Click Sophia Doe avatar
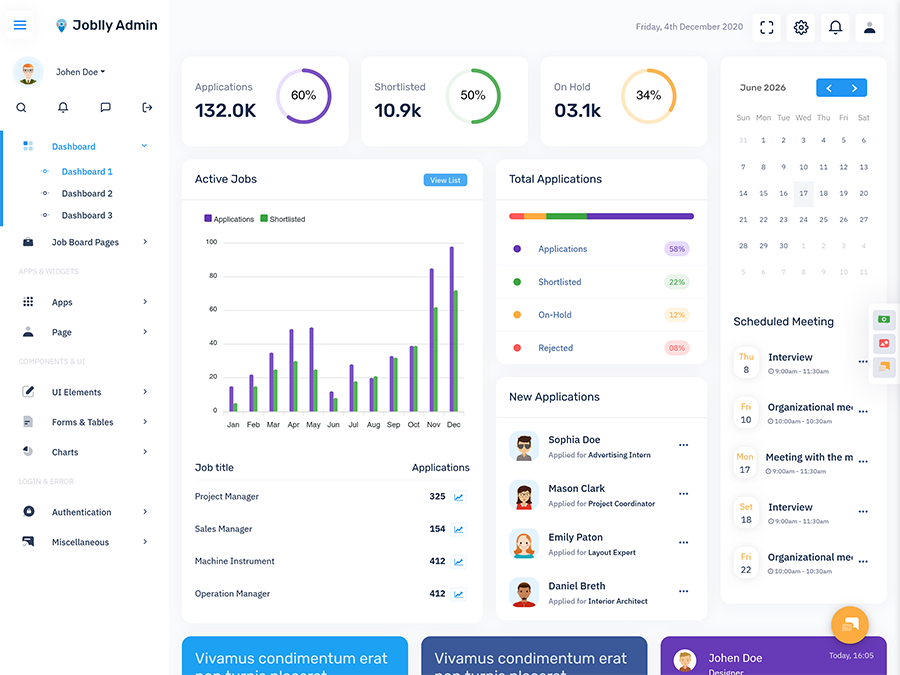 pyautogui.click(x=524, y=446)
